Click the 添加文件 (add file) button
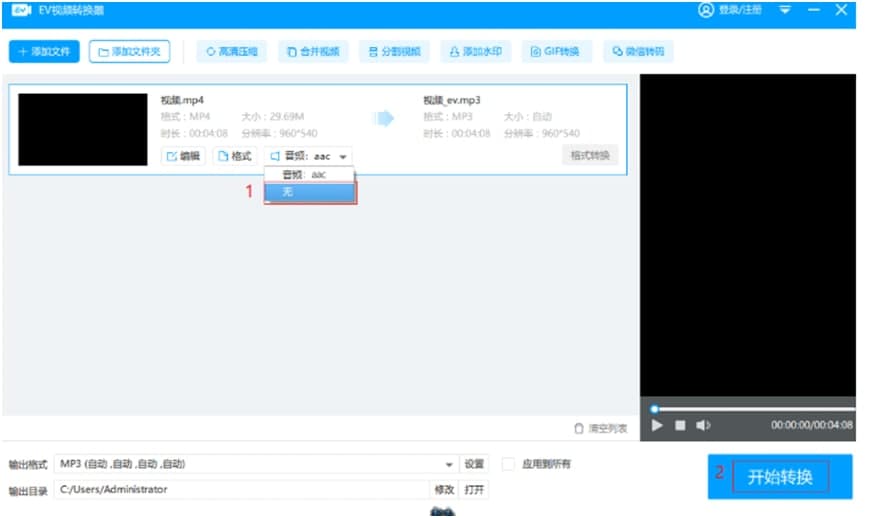This screenshot has height=518, width=869. pyautogui.click(x=44, y=52)
